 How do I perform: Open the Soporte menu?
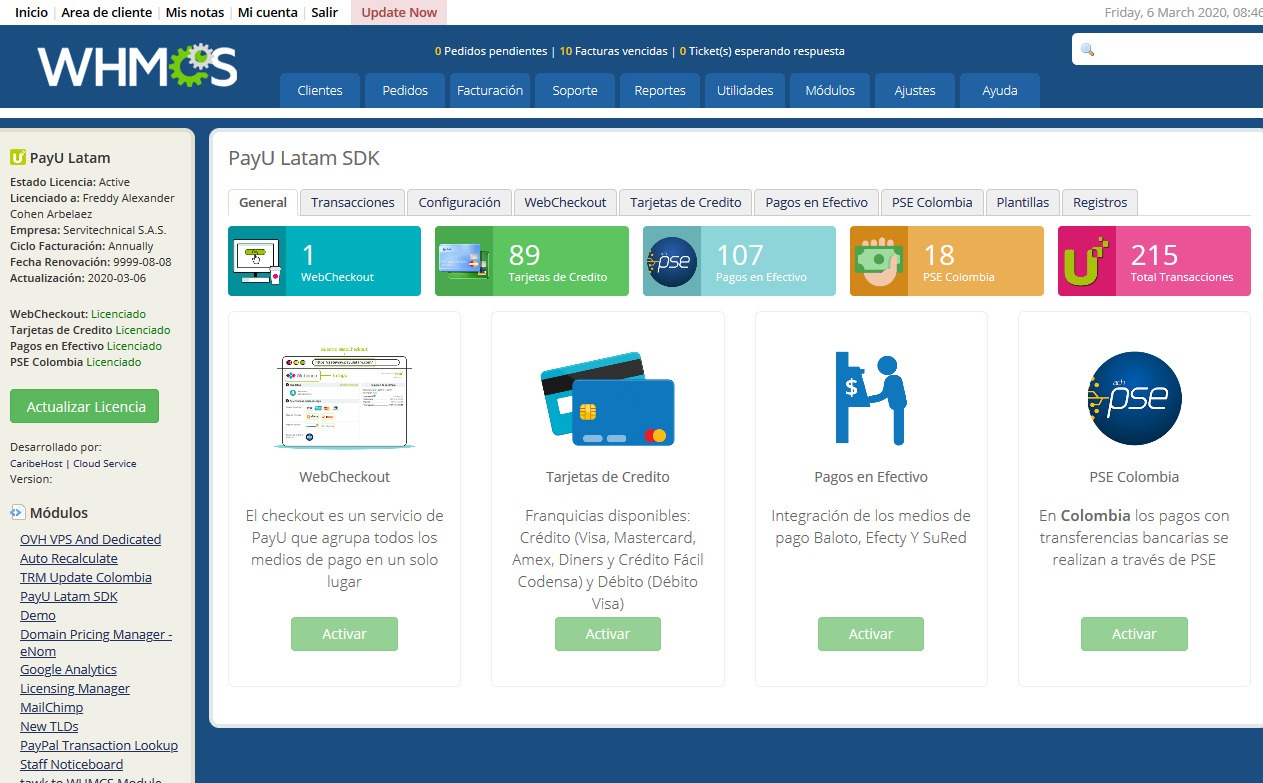click(x=575, y=90)
